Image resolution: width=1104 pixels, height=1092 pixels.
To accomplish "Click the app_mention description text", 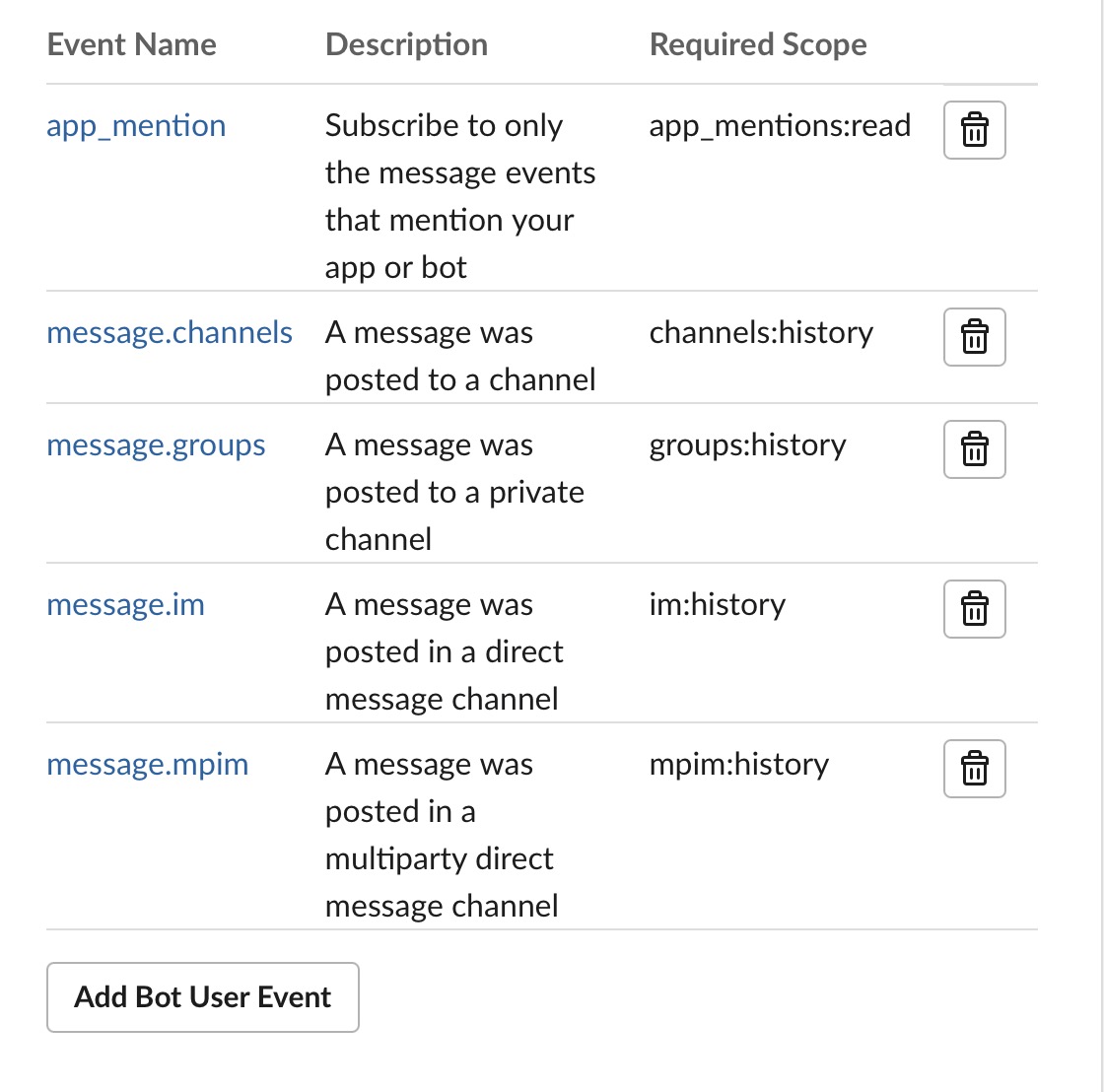I will tap(459, 196).
